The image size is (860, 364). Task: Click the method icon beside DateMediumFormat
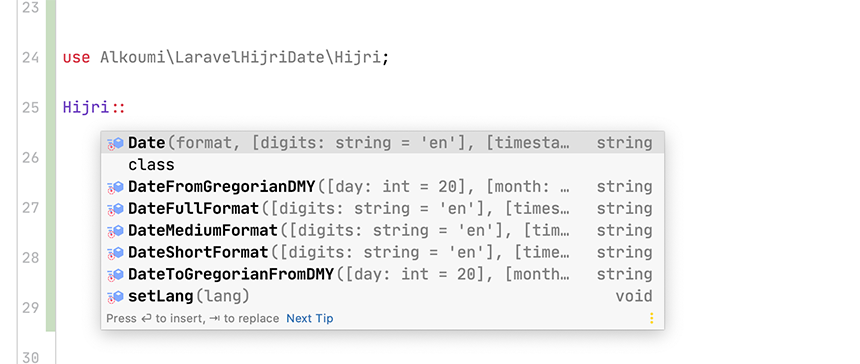(115, 231)
